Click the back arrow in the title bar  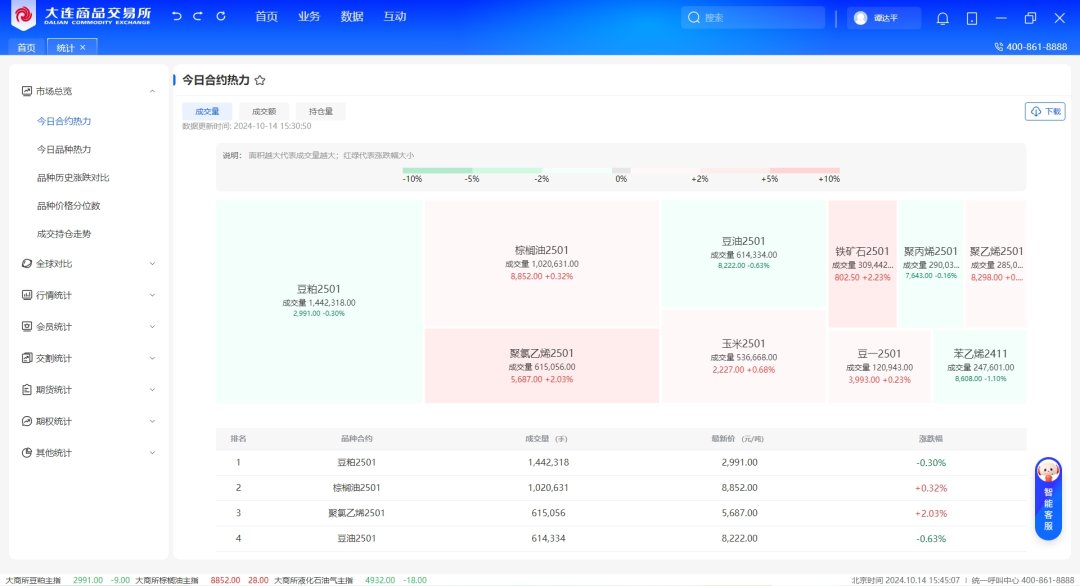[x=177, y=17]
